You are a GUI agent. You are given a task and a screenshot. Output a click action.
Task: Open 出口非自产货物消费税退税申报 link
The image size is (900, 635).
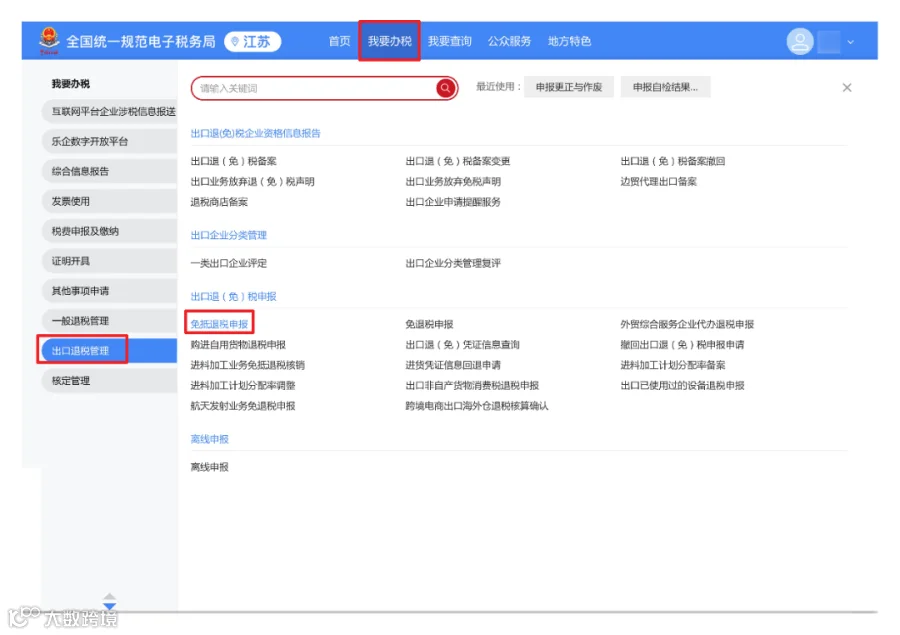(472, 385)
